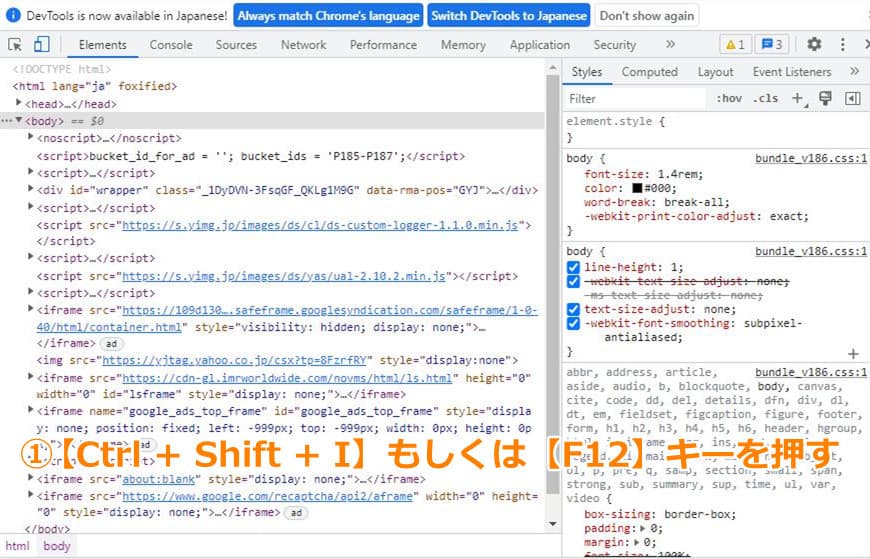The width and height of the screenshot is (870, 559).
Task: Click the Styles Filter input field
Action: [635, 99]
